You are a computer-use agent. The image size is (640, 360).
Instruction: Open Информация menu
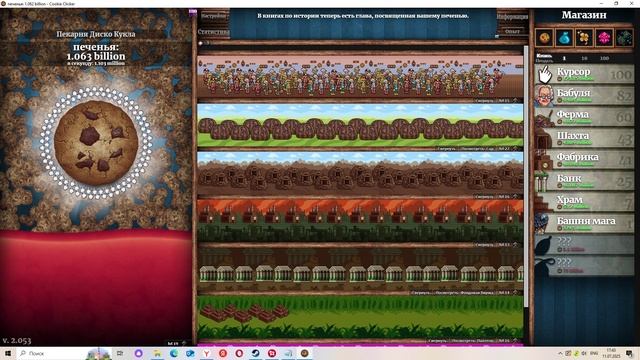[x=512, y=17]
